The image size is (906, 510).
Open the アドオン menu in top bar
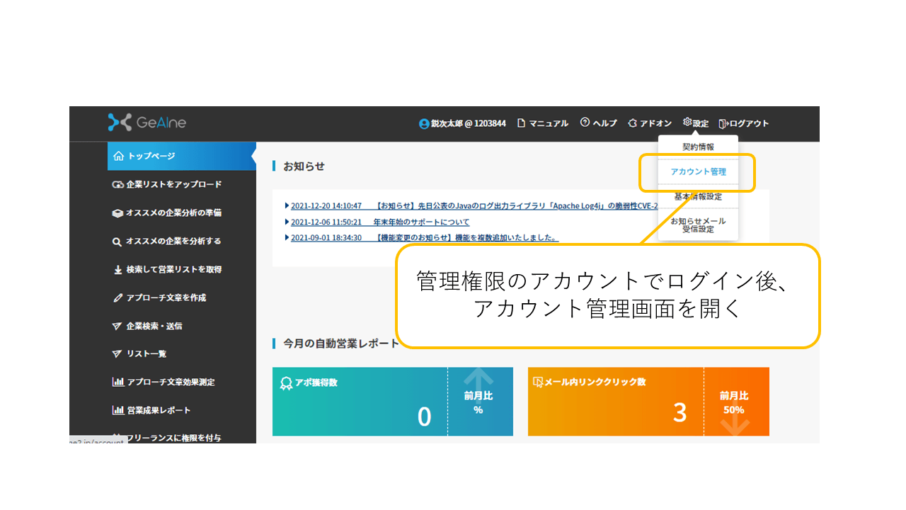pos(650,124)
